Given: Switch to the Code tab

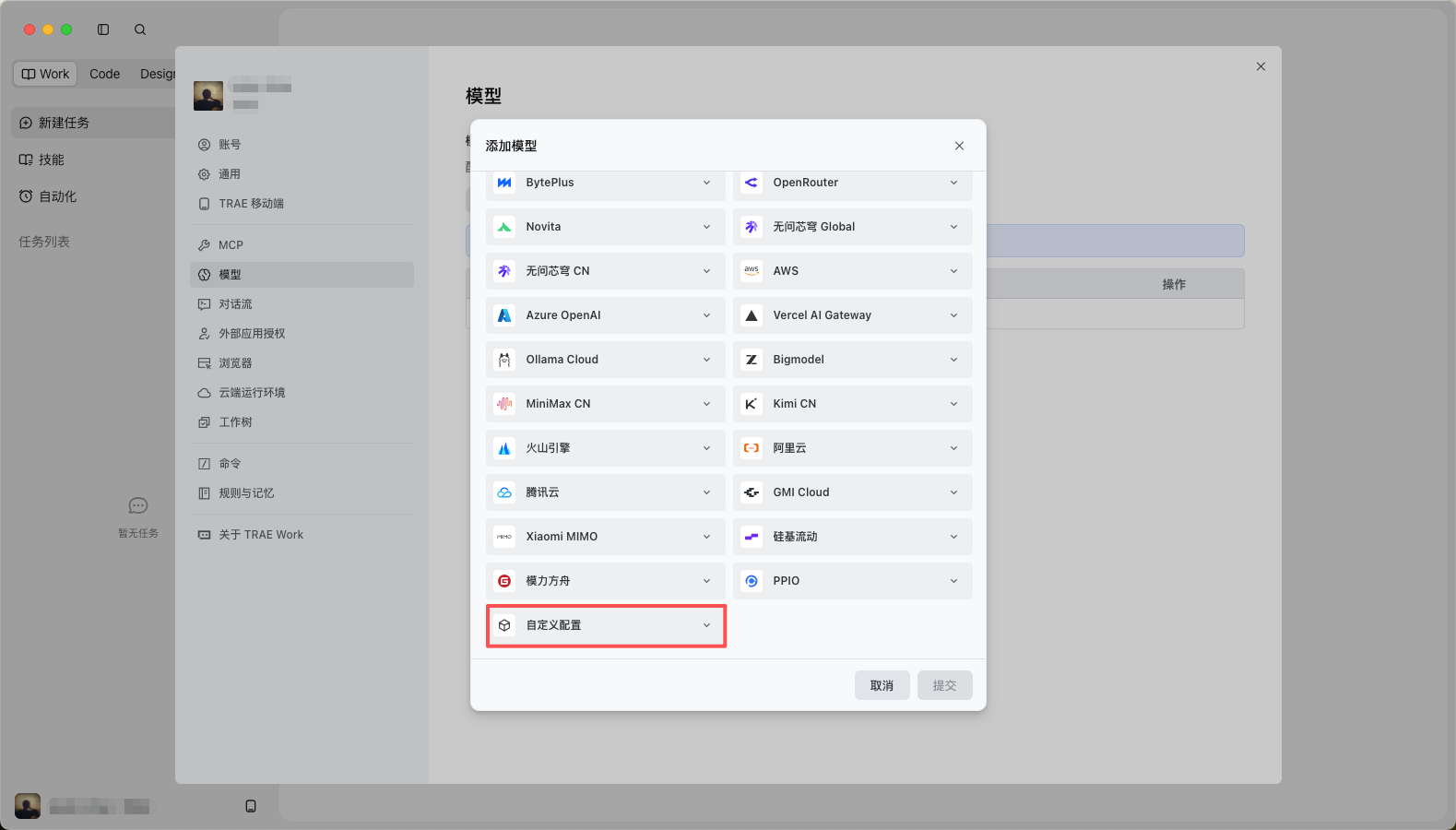Looking at the screenshot, I should pos(104,74).
